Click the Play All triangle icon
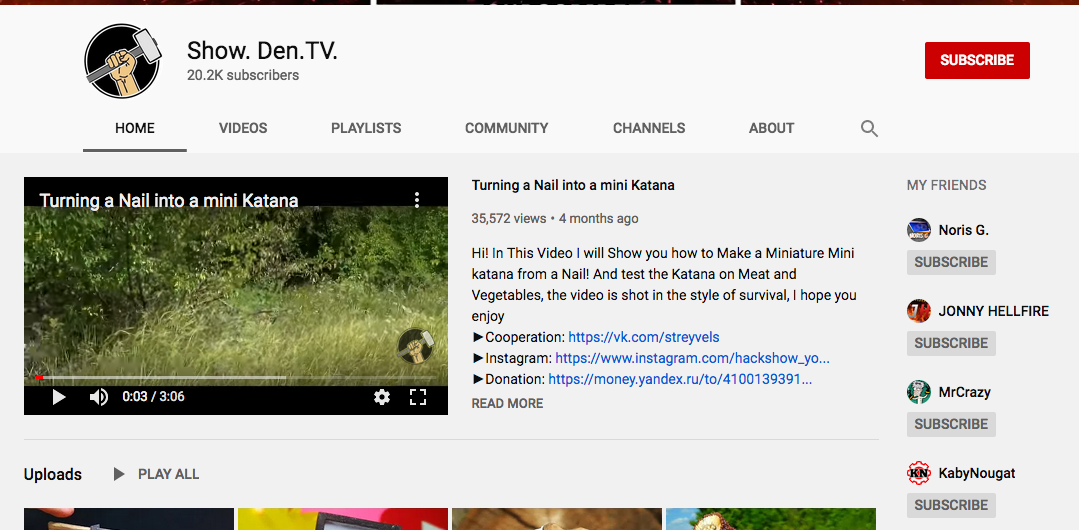 (119, 474)
